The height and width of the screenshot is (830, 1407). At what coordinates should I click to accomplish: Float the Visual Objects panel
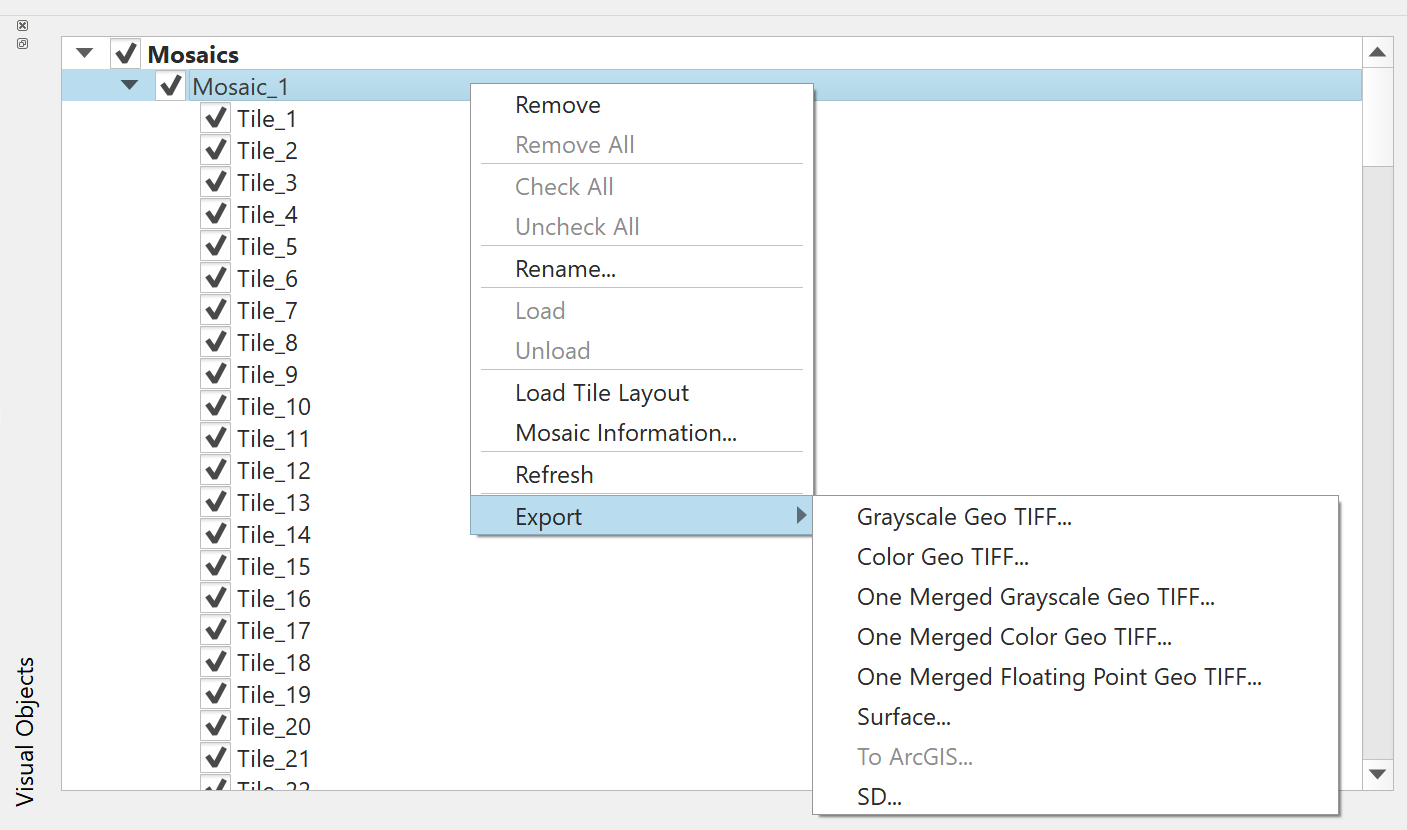[x=22, y=43]
